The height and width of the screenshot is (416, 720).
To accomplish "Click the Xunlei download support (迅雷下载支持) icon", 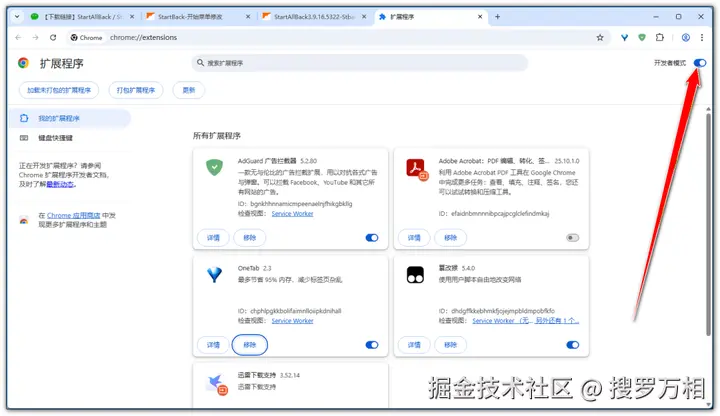I will tap(216, 384).
